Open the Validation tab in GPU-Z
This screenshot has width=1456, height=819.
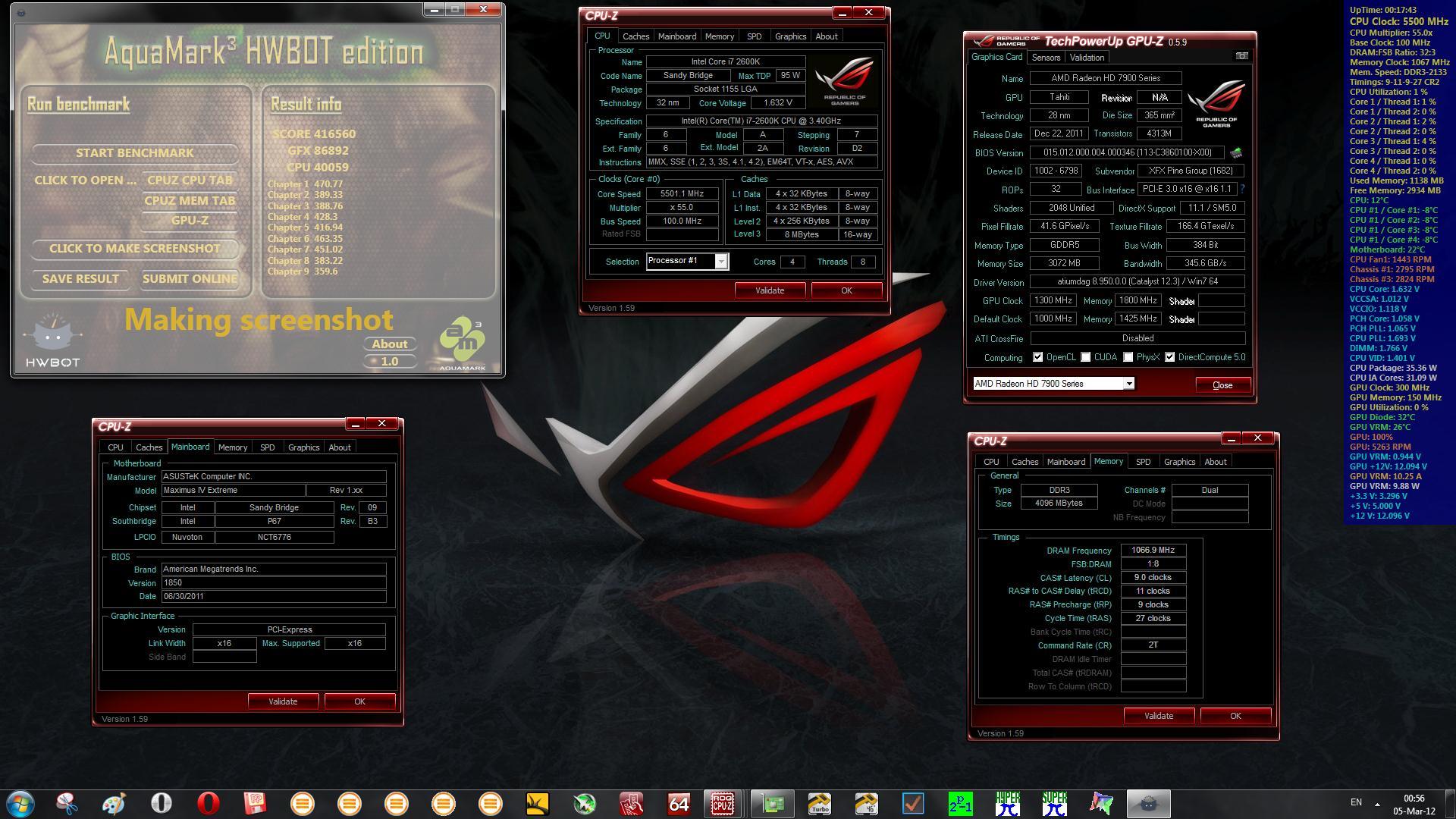(x=1087, y=58)
